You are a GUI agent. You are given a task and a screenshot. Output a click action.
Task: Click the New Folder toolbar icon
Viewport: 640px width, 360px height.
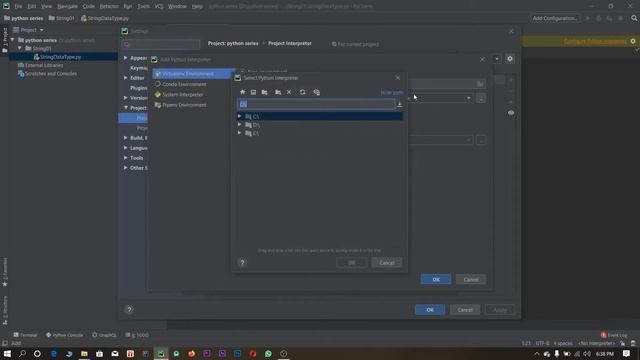[278, 92]
